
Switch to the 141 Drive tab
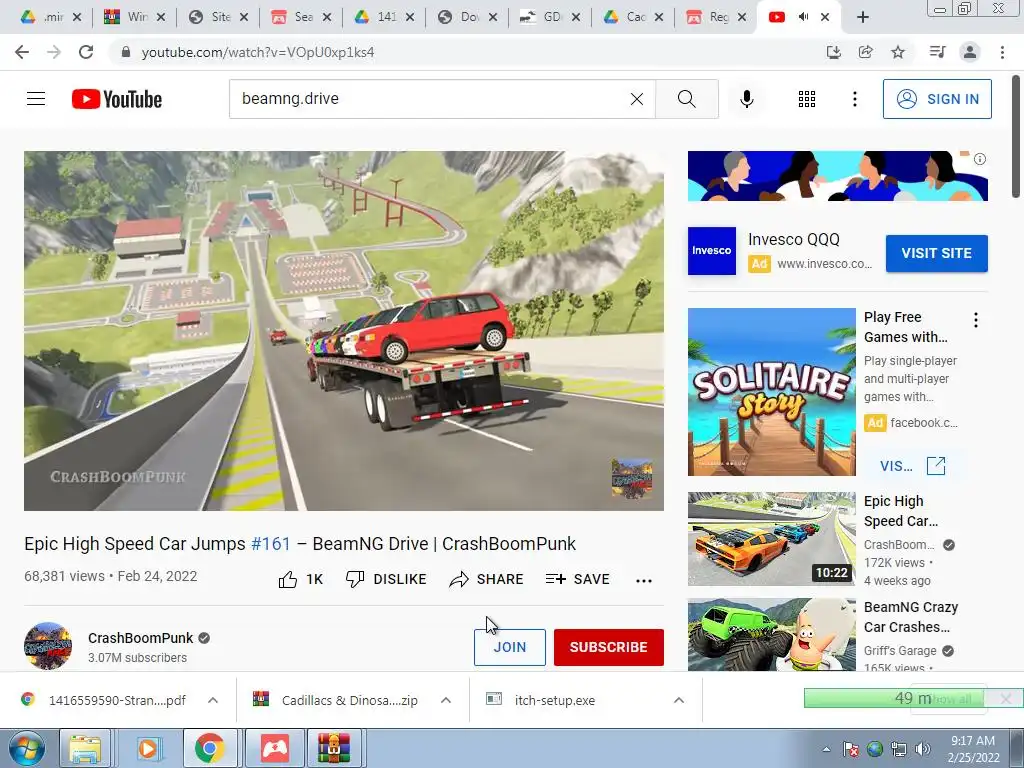(x=384, y=17)
